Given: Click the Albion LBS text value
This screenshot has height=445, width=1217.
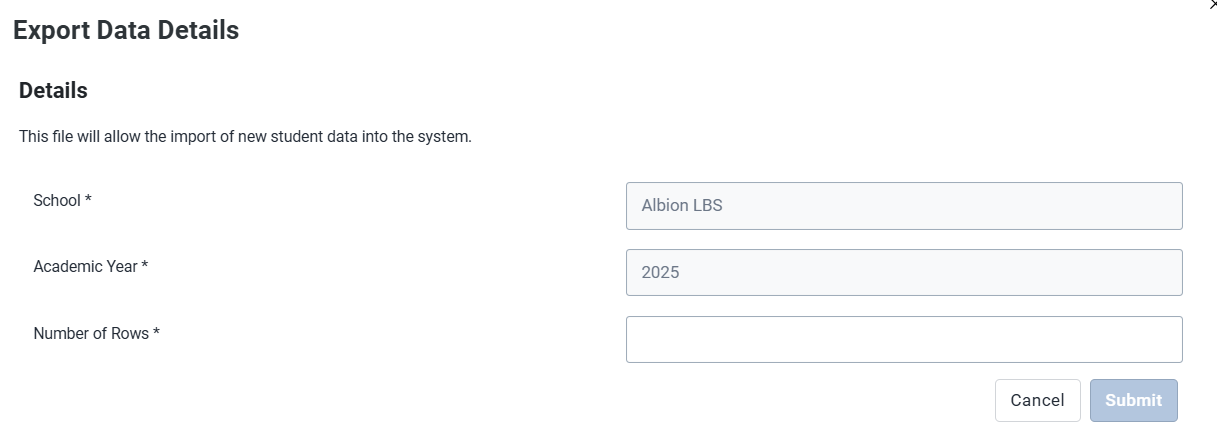Looking at the screenshot, I should point(682,205).
